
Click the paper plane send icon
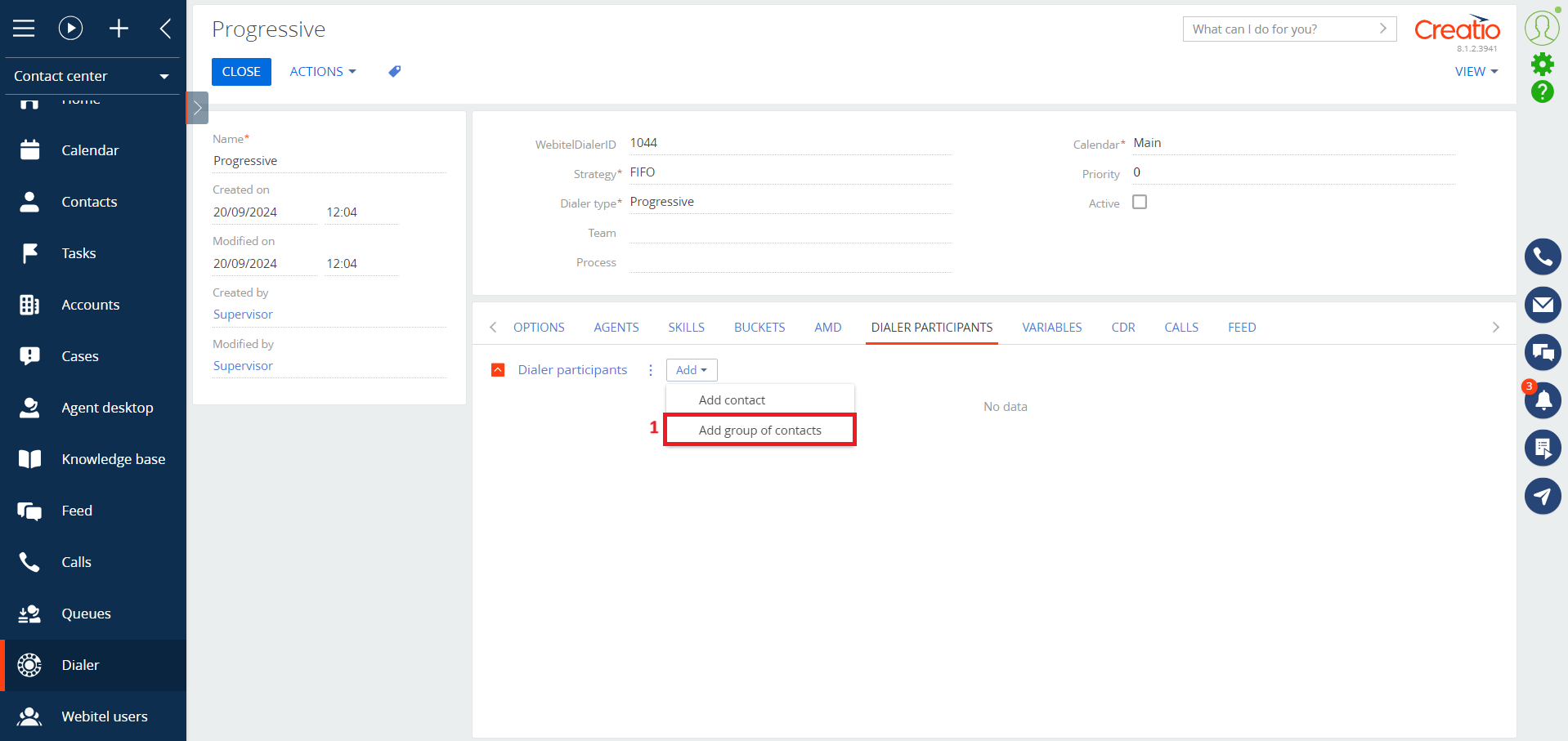point(1543,496)
